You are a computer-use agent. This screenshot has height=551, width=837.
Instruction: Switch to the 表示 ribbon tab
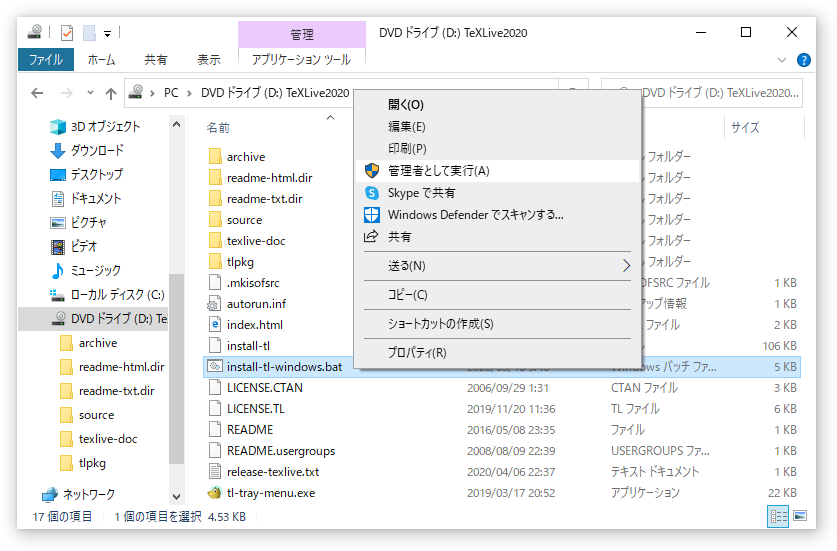pos(209,59)
